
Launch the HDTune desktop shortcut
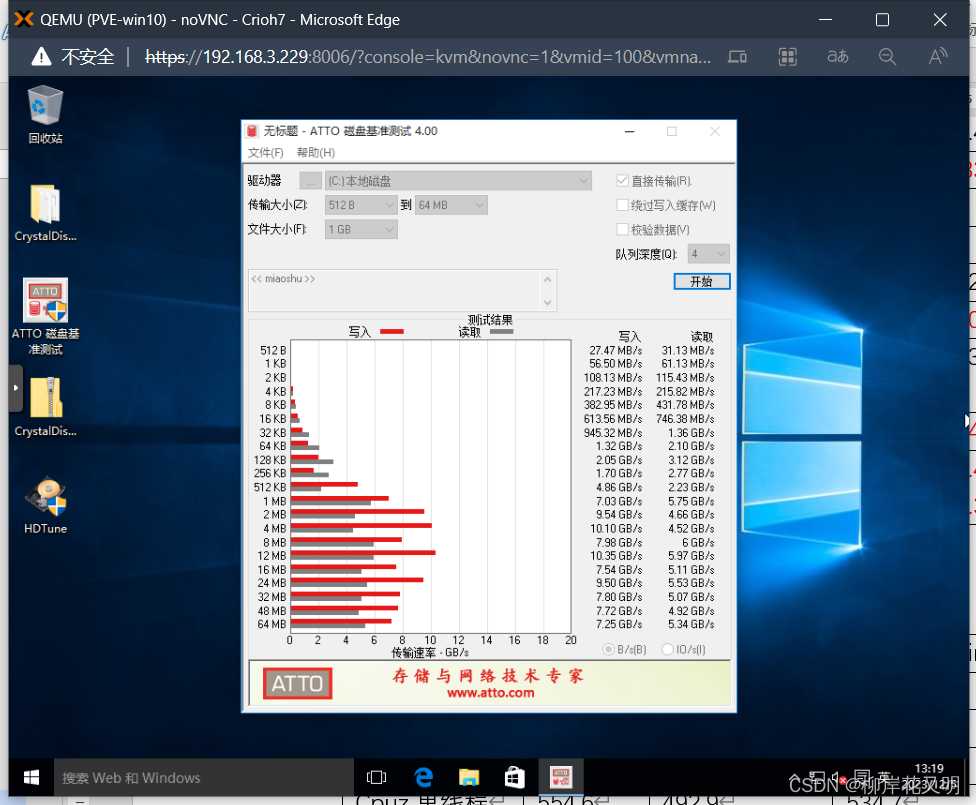point(45,506)
